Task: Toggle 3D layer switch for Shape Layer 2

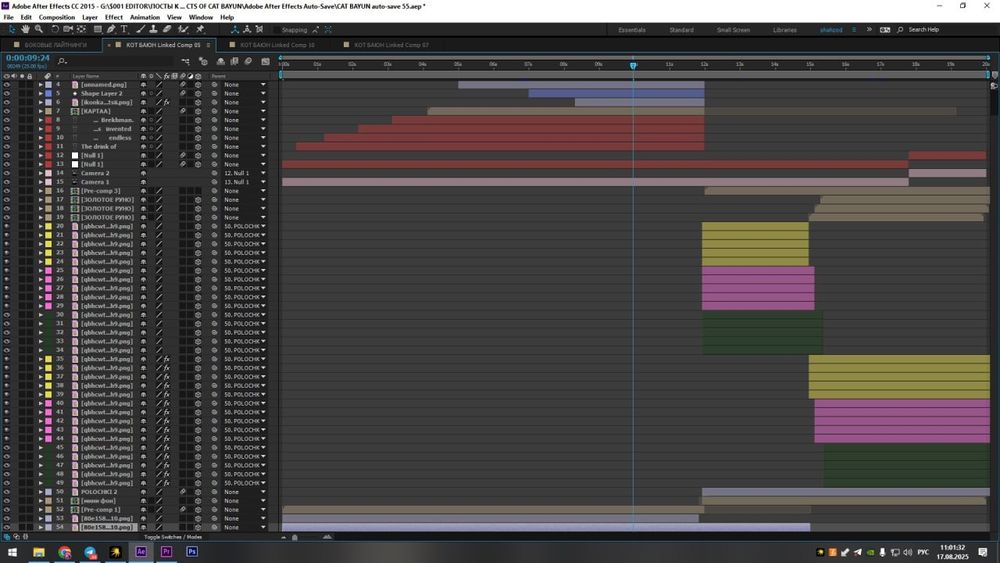Action: point(198,93)
